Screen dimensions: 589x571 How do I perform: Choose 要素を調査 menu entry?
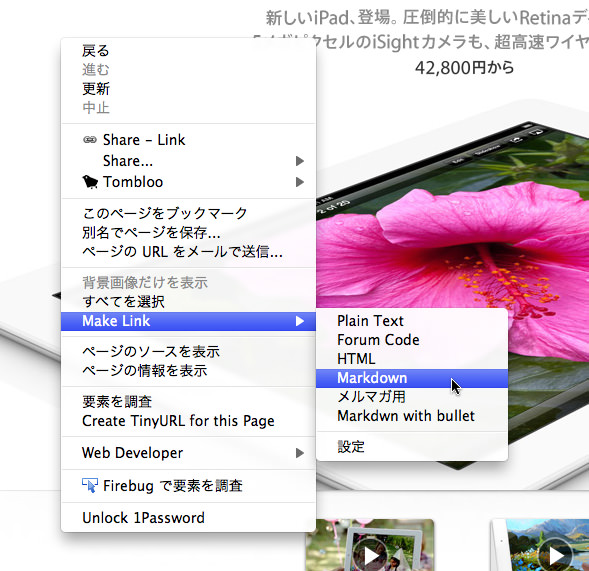pos(188,402)
